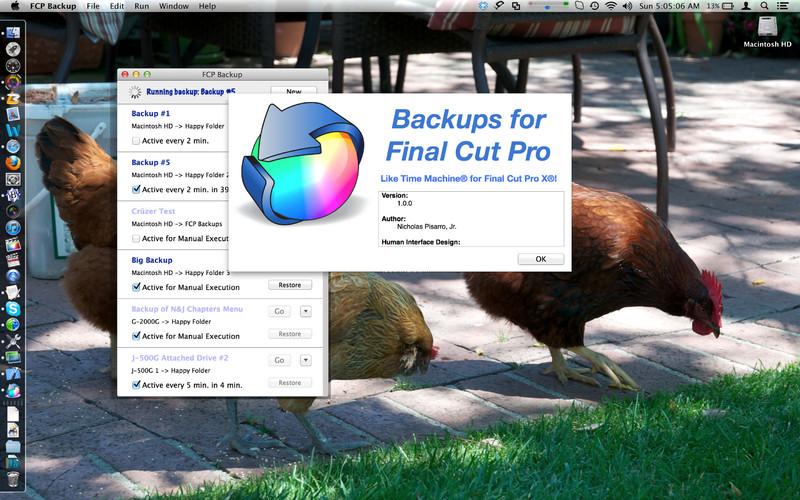Open the Trash in the Dock
The image size is (800, 500).
[x=13, y=479]
